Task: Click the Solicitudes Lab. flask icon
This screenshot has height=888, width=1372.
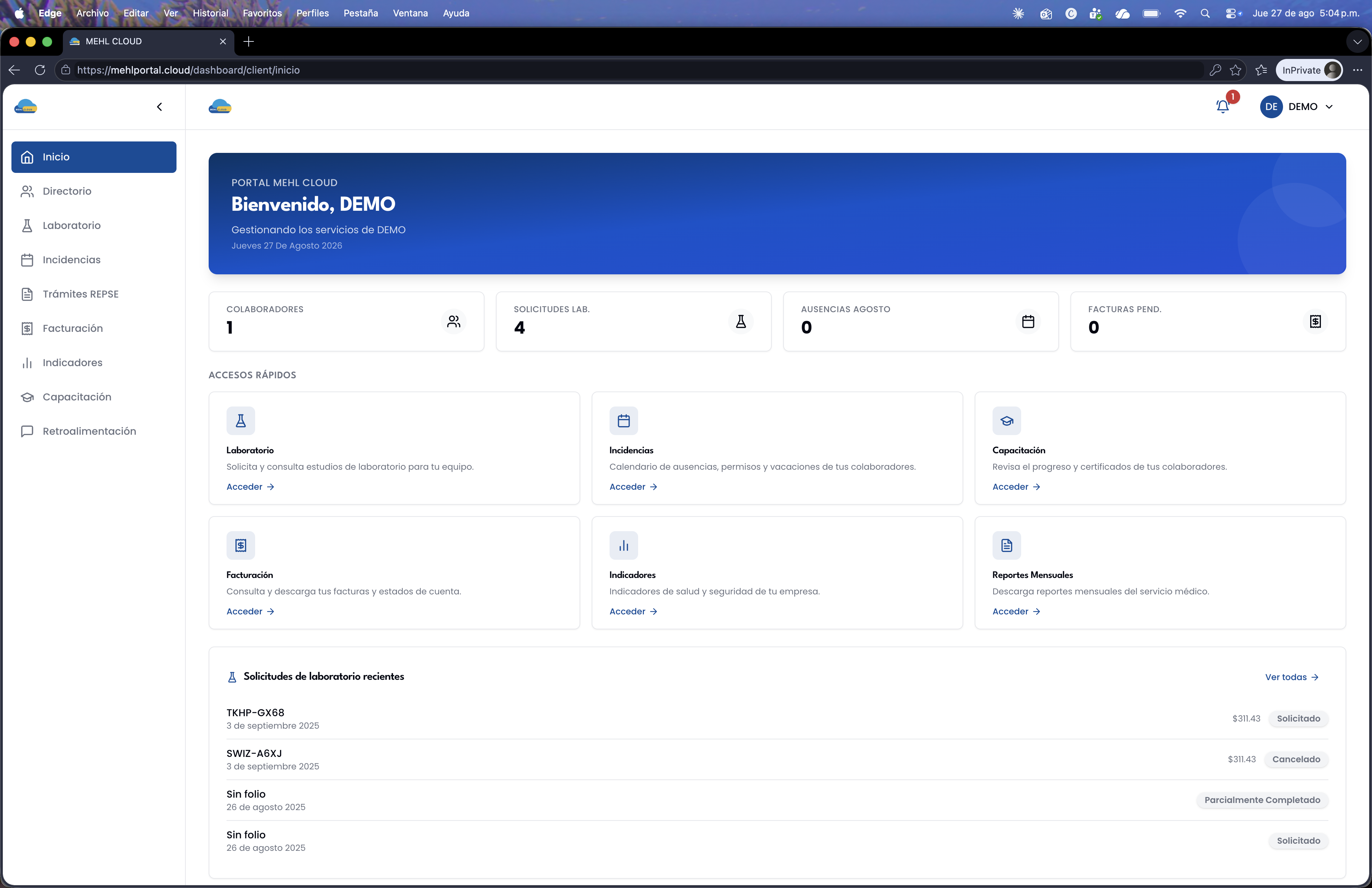Action: pos(741,321)
